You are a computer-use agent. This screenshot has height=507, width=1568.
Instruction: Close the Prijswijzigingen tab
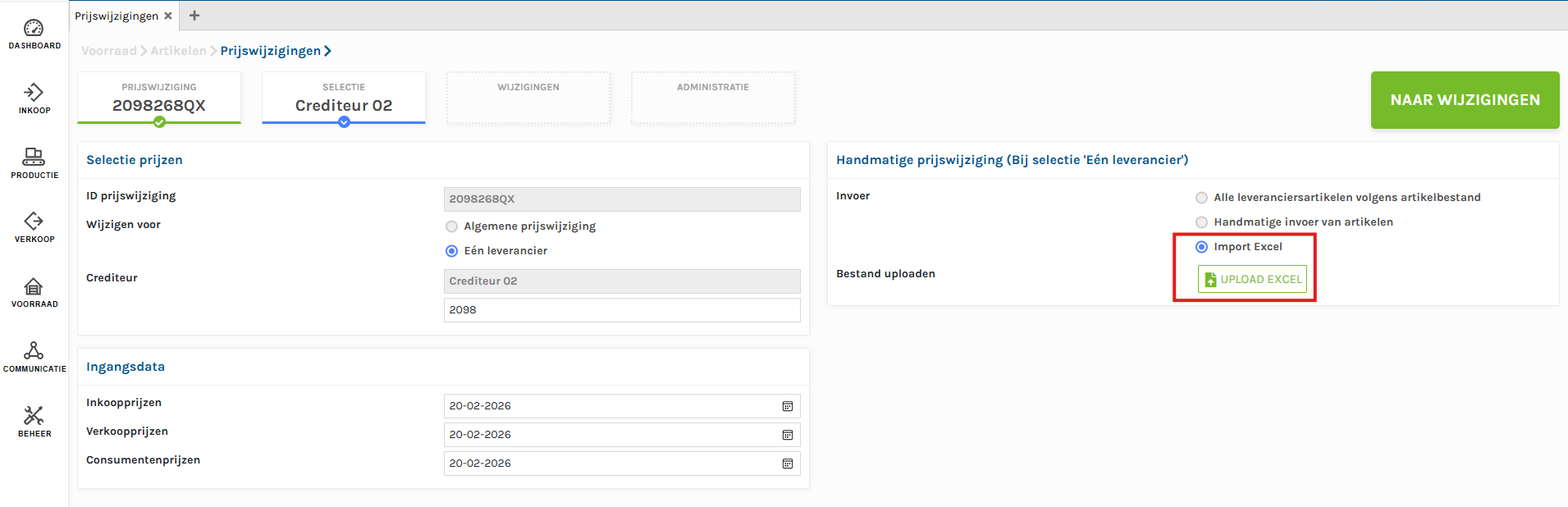click(x=168, y=16)
